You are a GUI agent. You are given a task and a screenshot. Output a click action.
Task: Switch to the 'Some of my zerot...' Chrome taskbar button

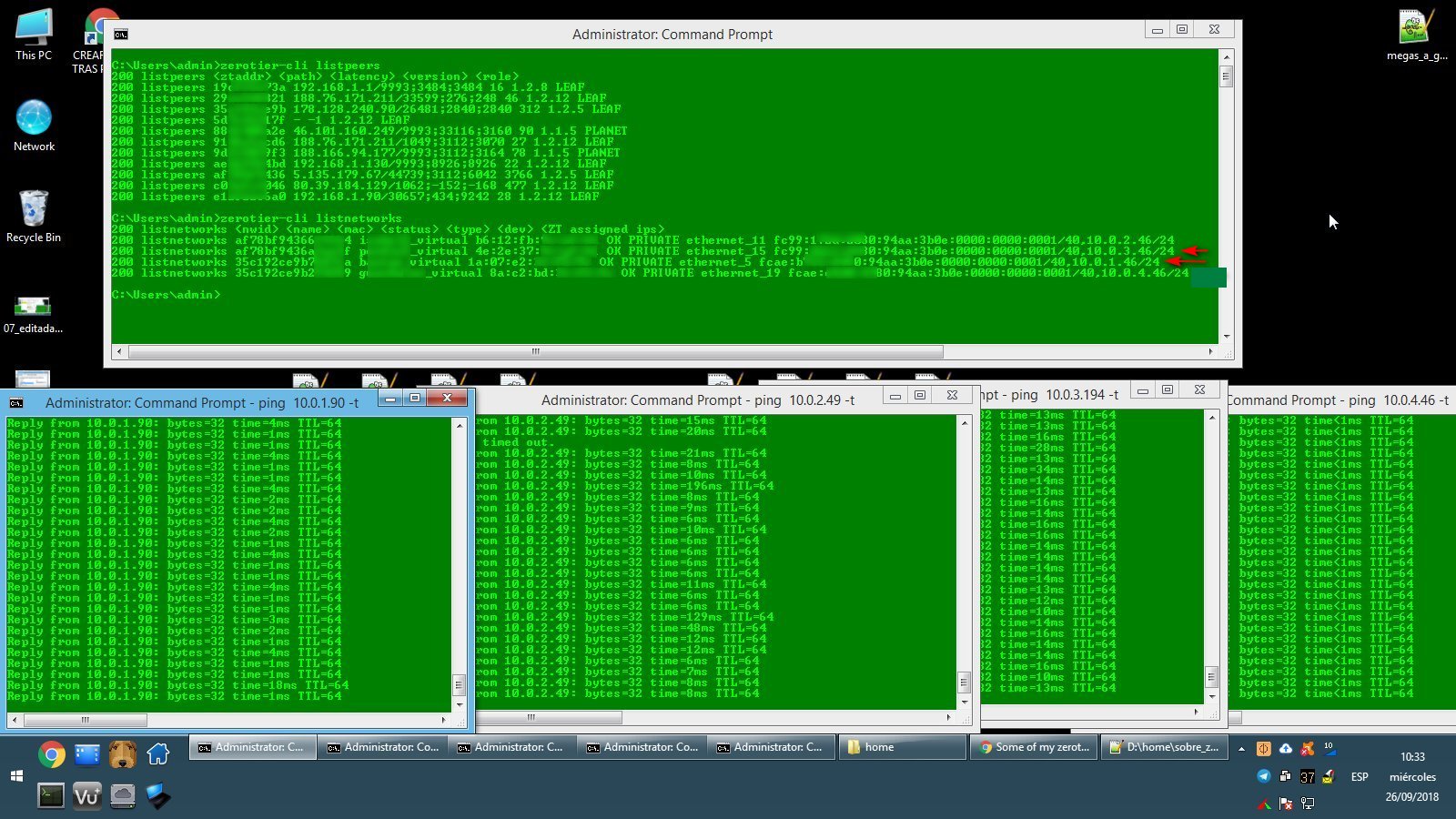tap(1032, 747)
